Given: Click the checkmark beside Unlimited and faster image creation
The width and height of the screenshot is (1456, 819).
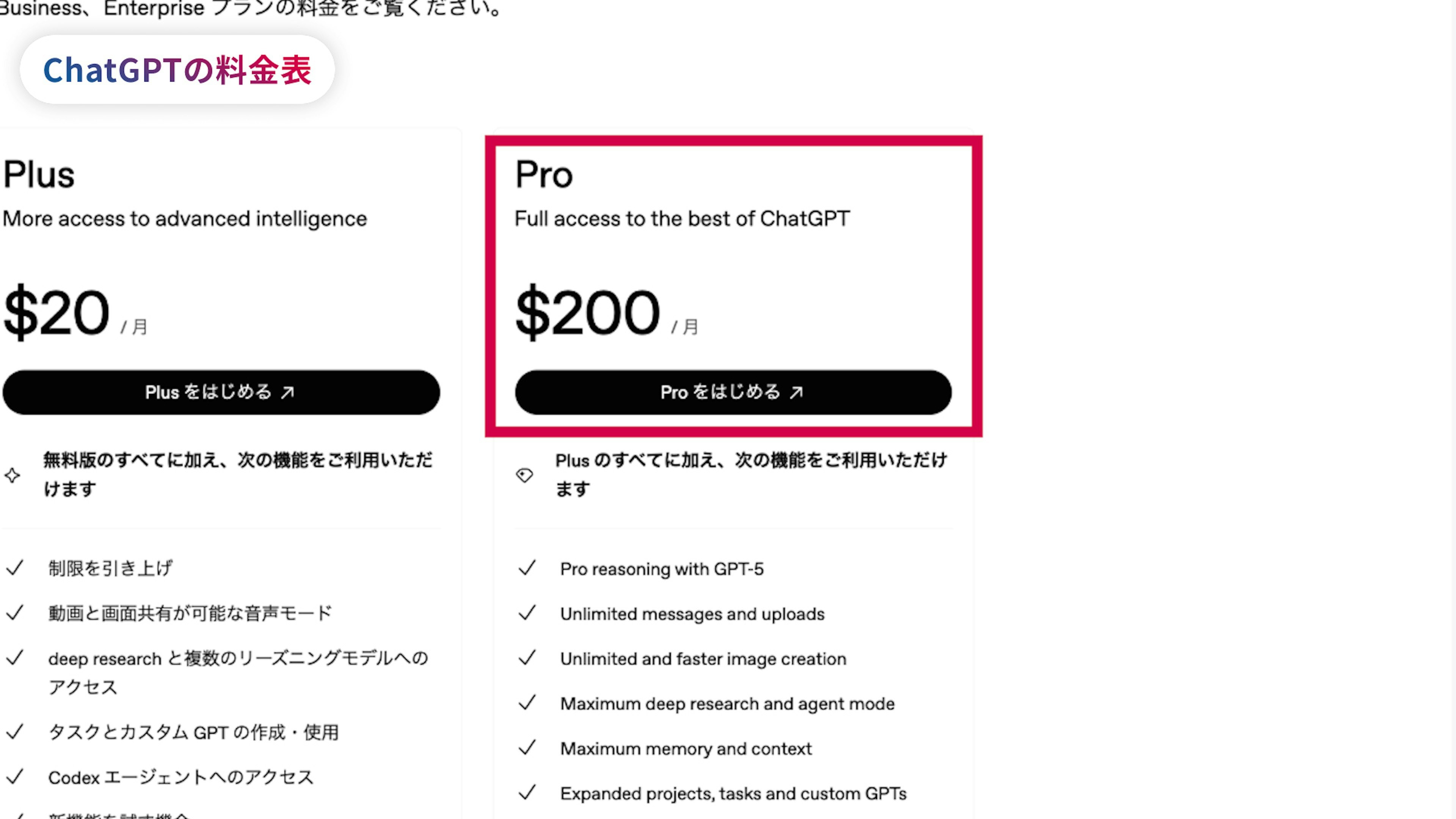Looking at the screenshot, I should tap(527, 658).
